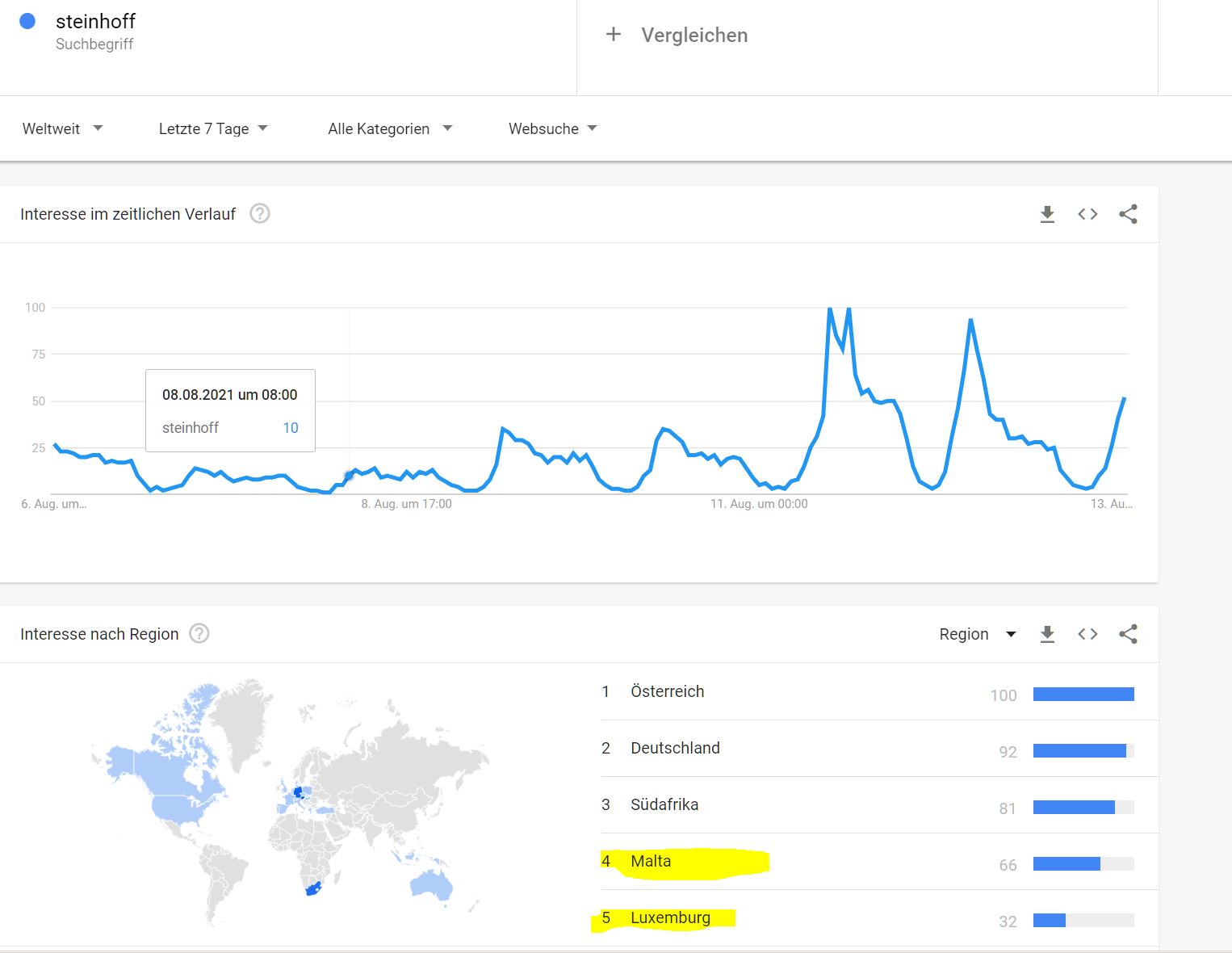Open the Südafrika region entry

[x=664, y=804]
